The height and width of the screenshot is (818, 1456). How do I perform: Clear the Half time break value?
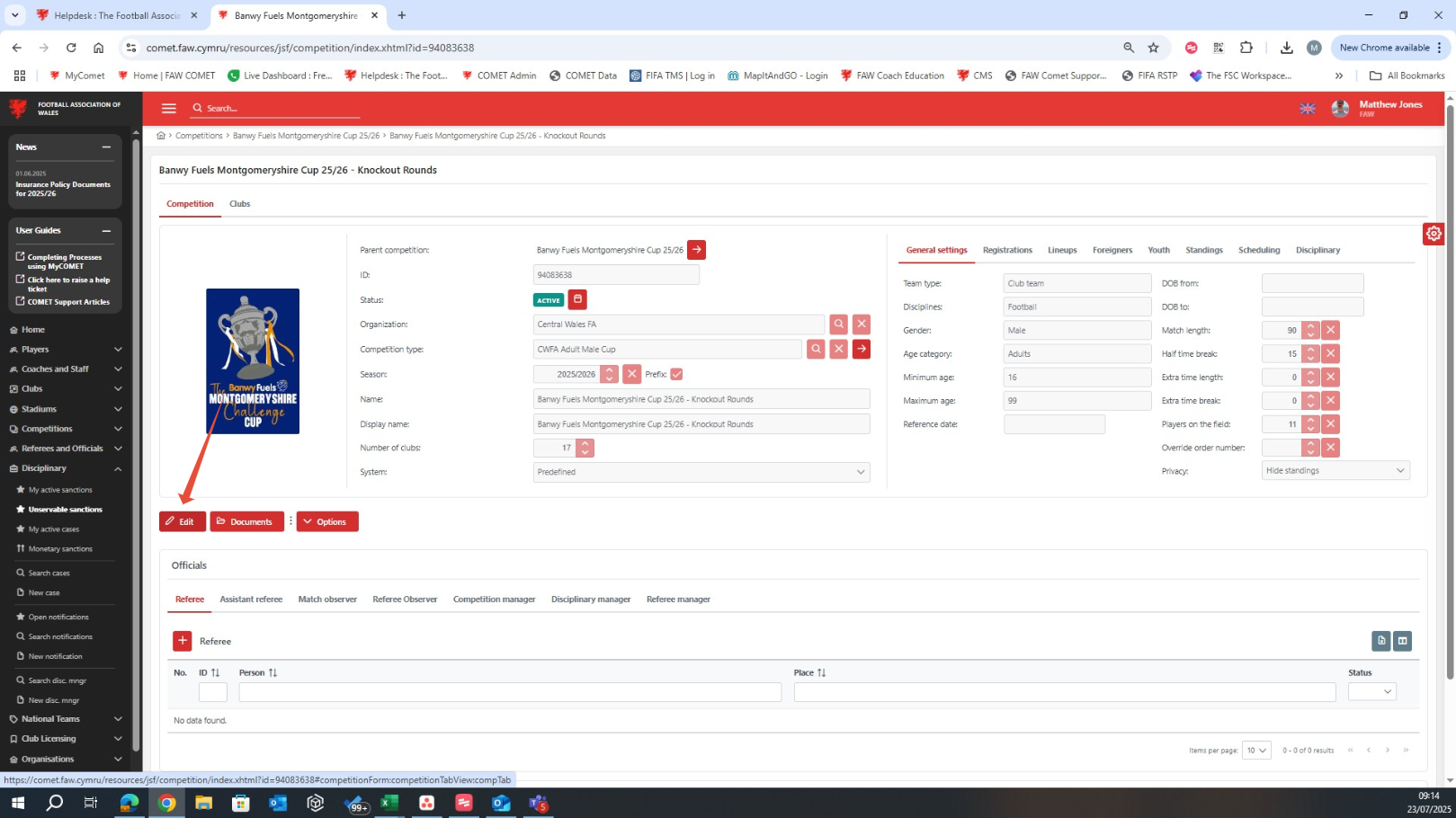[1330, 353]
